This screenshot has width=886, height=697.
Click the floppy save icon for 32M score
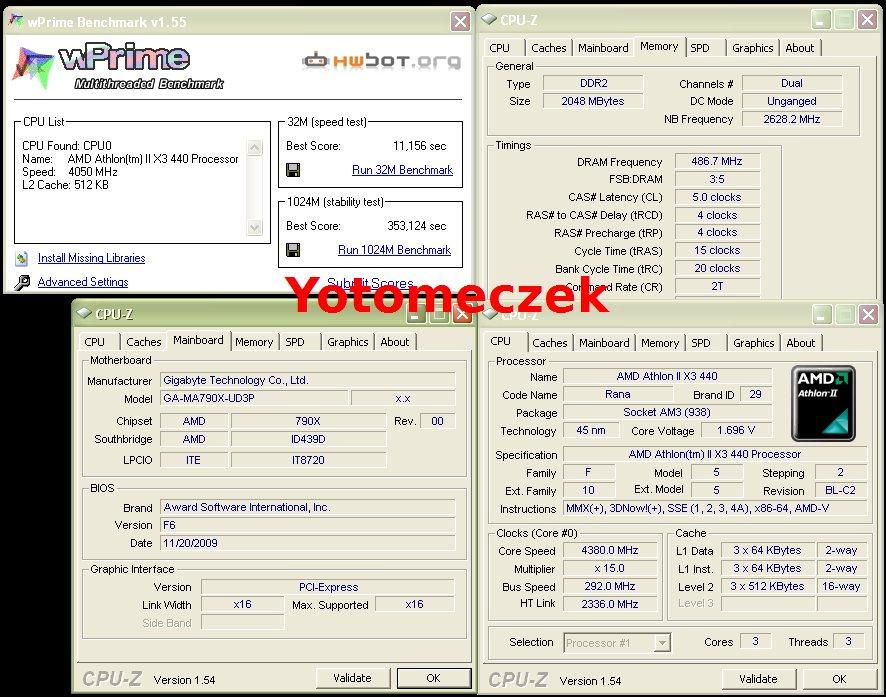point(293,170)
